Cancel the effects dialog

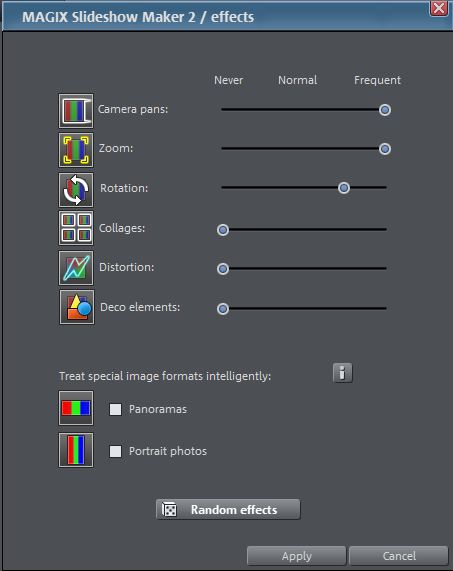pyautogui.click(x=399, y=556)
